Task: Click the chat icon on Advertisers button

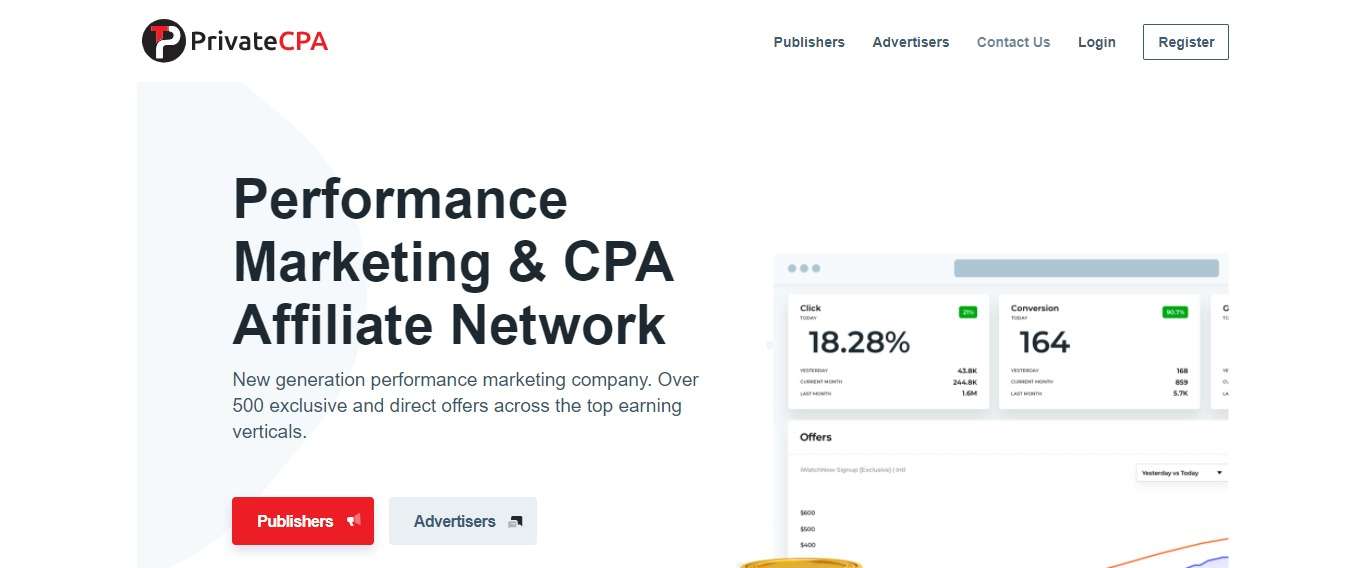Action: click(515, 521)
